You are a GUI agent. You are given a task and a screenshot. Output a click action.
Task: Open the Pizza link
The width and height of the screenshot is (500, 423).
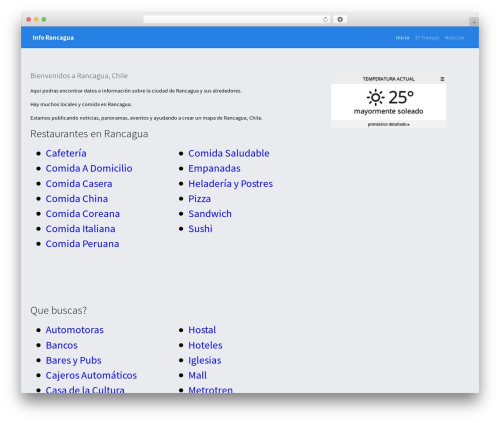(199, 199)
